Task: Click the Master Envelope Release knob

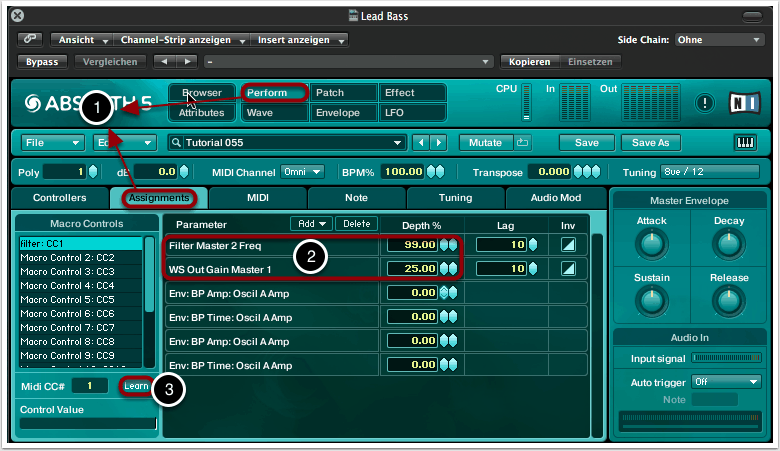Action: (729, 301)
